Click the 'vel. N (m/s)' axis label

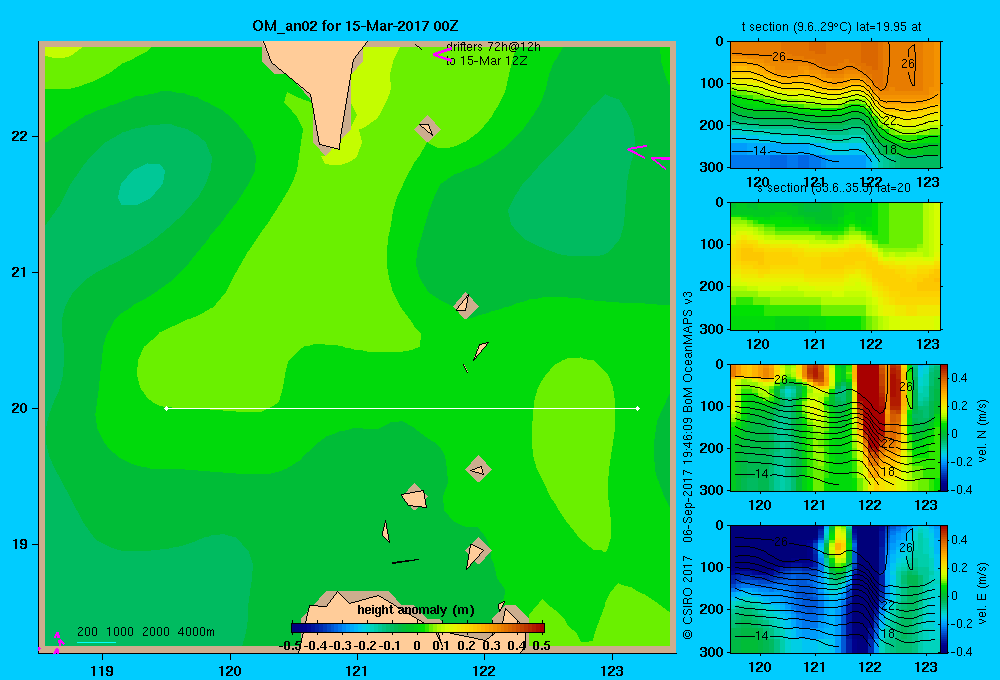coord(982,431)
